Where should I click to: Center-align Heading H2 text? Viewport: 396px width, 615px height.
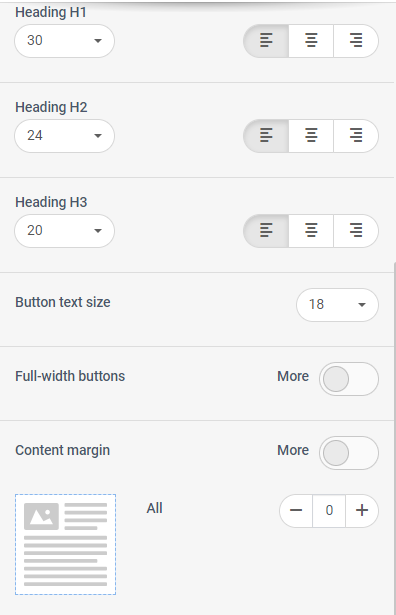(311, 136)
